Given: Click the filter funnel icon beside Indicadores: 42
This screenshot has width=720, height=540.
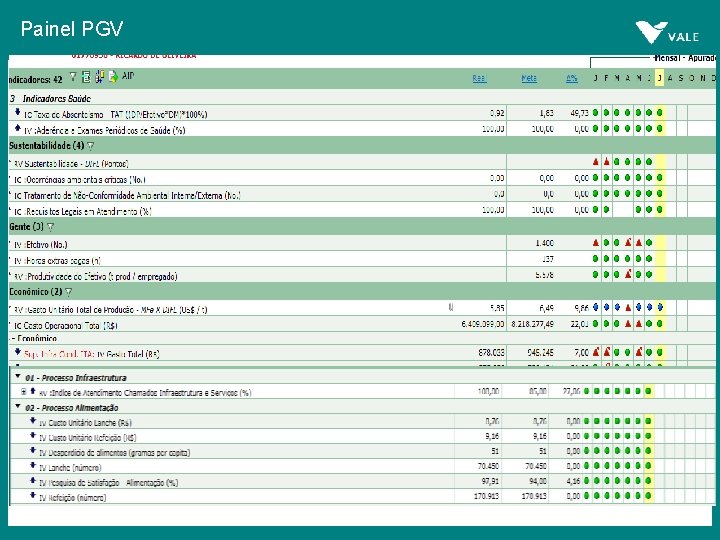Looking at the screenshot, I should coord(73,77).
